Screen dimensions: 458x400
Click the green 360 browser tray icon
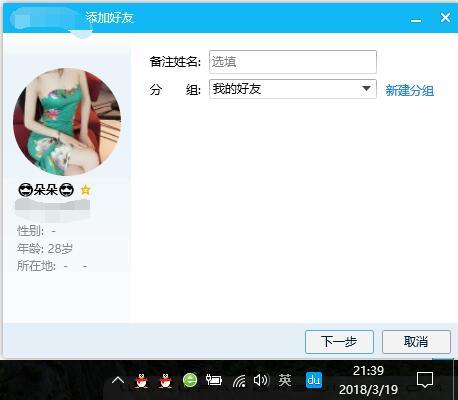coord(190,380)
